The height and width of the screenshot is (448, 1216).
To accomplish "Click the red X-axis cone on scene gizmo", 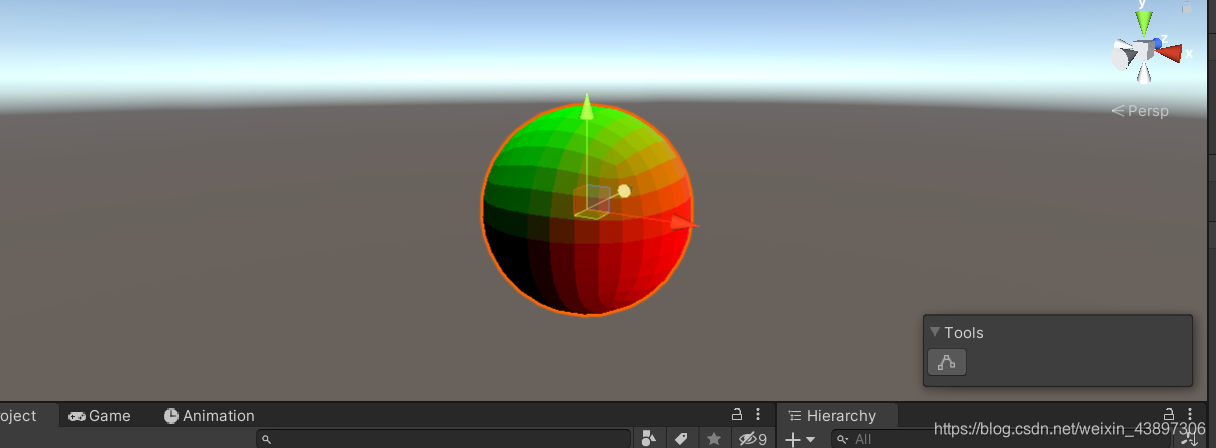I will (1169, 53).
